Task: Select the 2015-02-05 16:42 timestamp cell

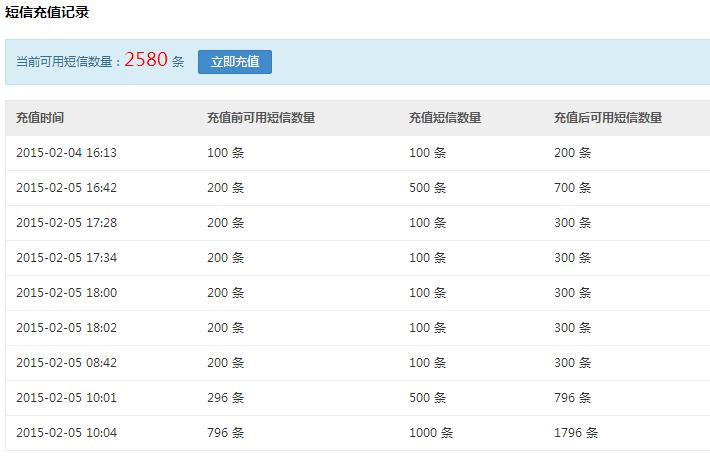Action: 66,188
